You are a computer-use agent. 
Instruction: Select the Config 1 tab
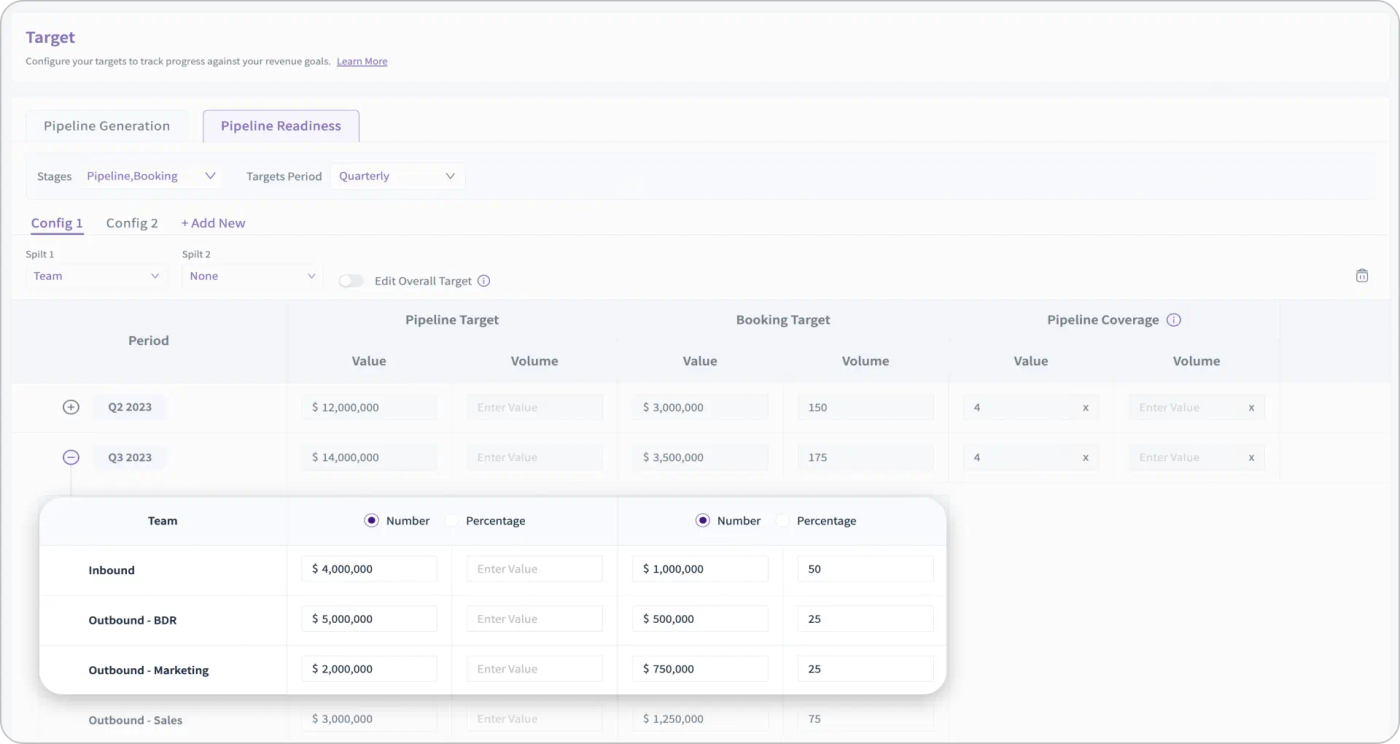(x=57, y=223)
